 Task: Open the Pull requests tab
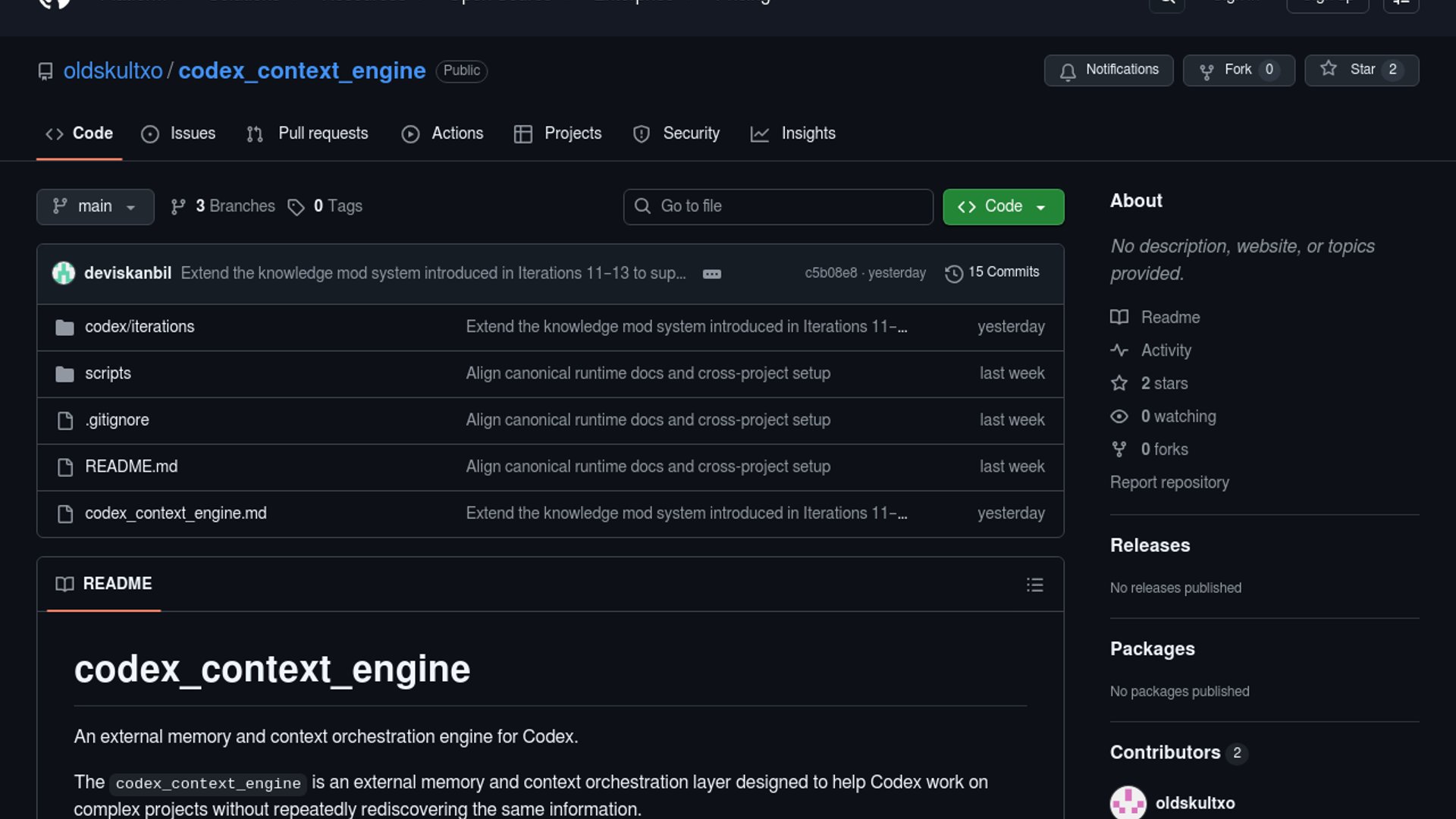click(x=307, y=133)
